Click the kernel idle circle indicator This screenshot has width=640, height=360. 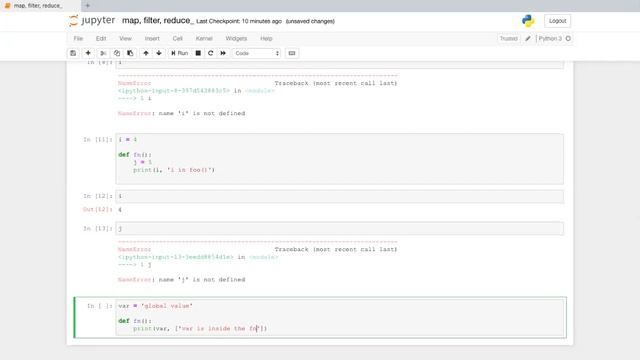(568, 38)
